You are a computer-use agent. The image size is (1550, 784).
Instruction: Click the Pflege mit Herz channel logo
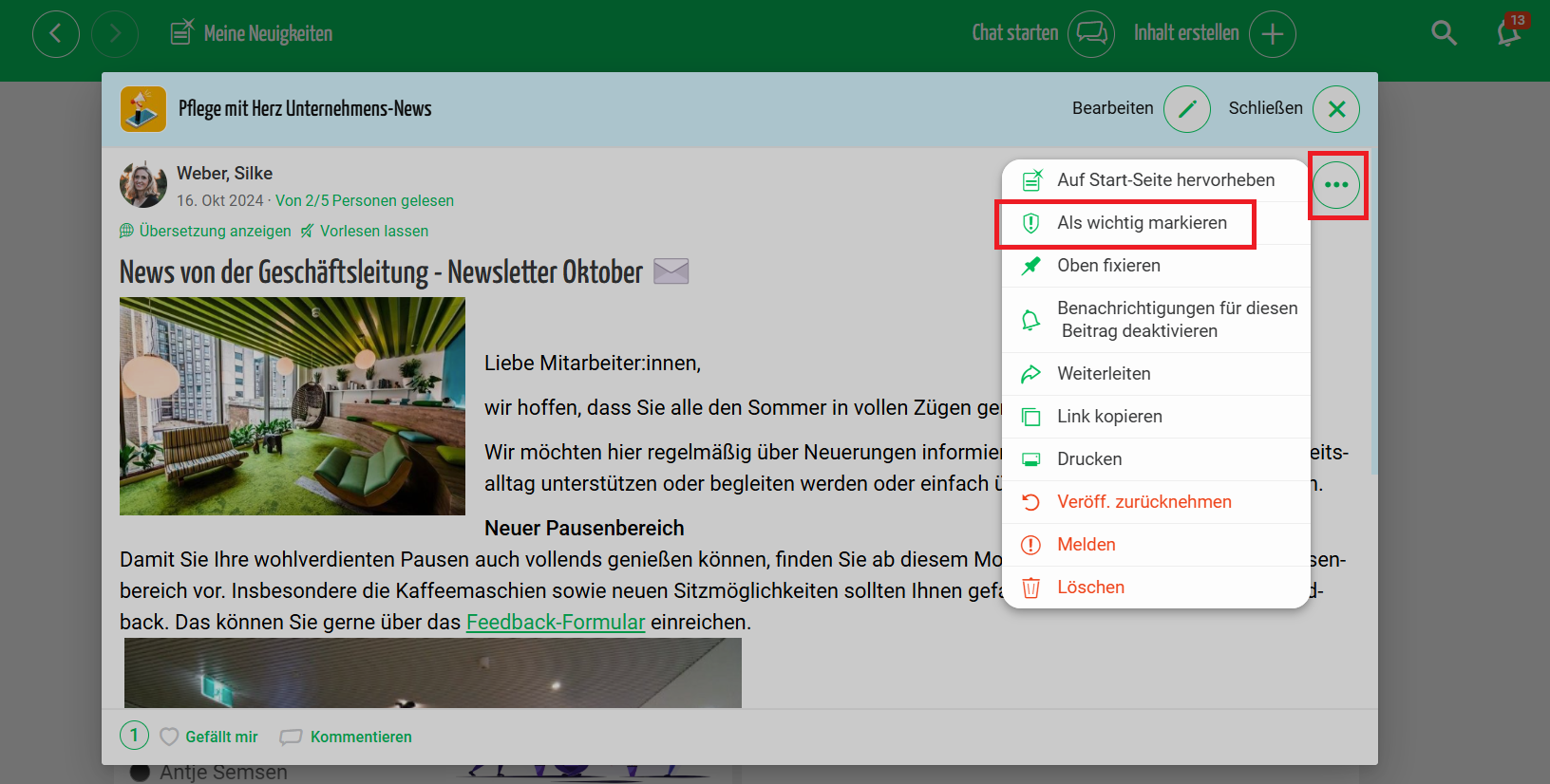[143, 109]
